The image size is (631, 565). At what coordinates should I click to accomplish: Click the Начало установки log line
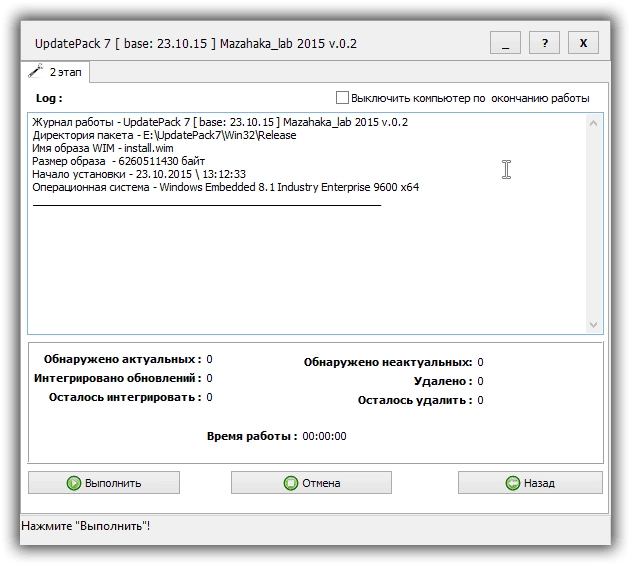pyautogui.click(x=139, y=174)
